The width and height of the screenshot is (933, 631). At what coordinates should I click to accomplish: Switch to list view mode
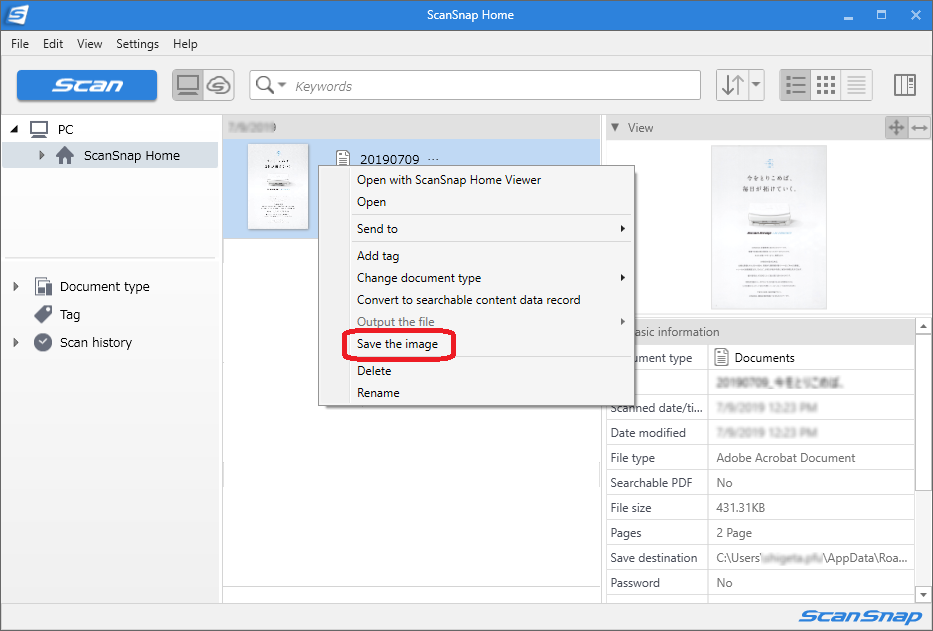[795, 85]
